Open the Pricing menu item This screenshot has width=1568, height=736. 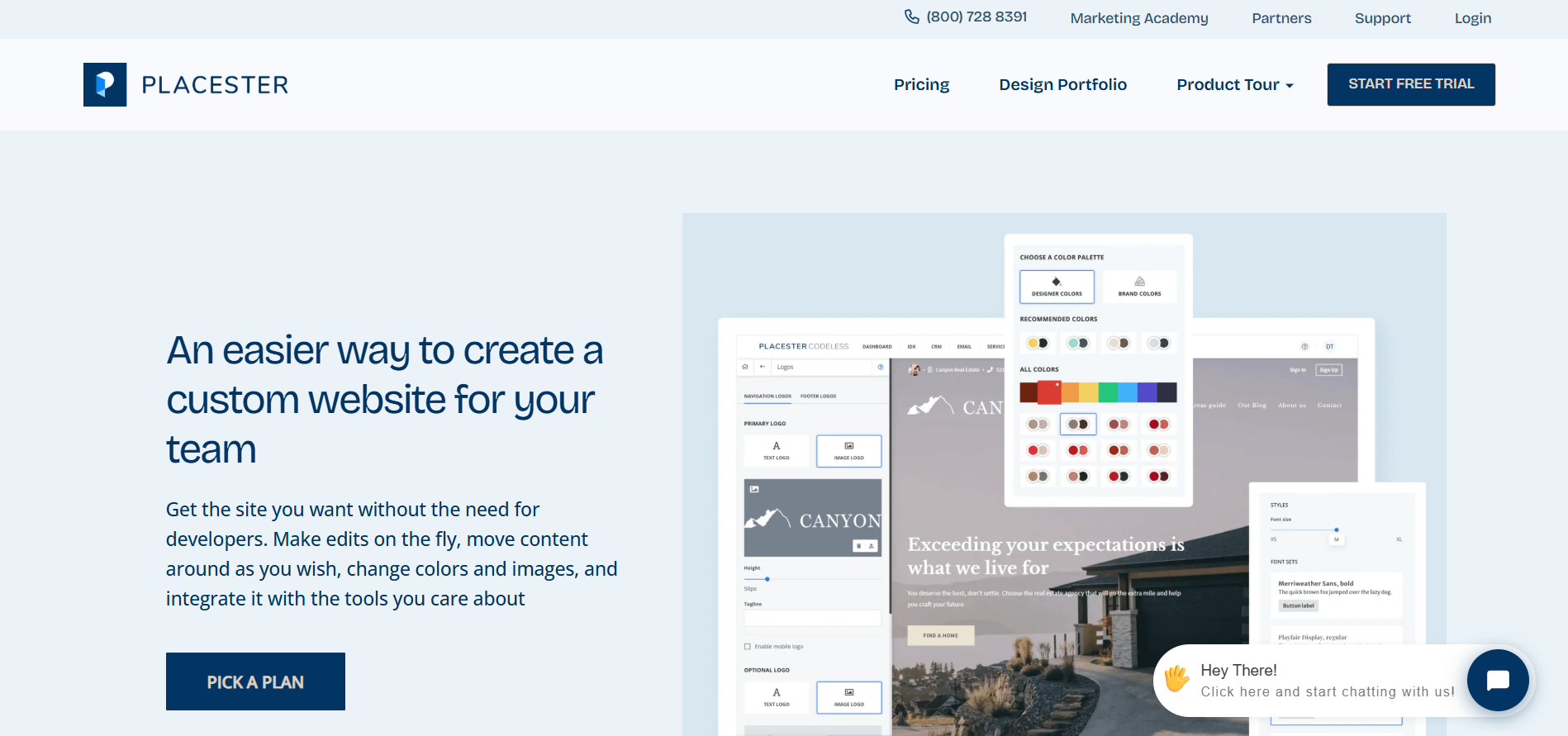[921, 84]
